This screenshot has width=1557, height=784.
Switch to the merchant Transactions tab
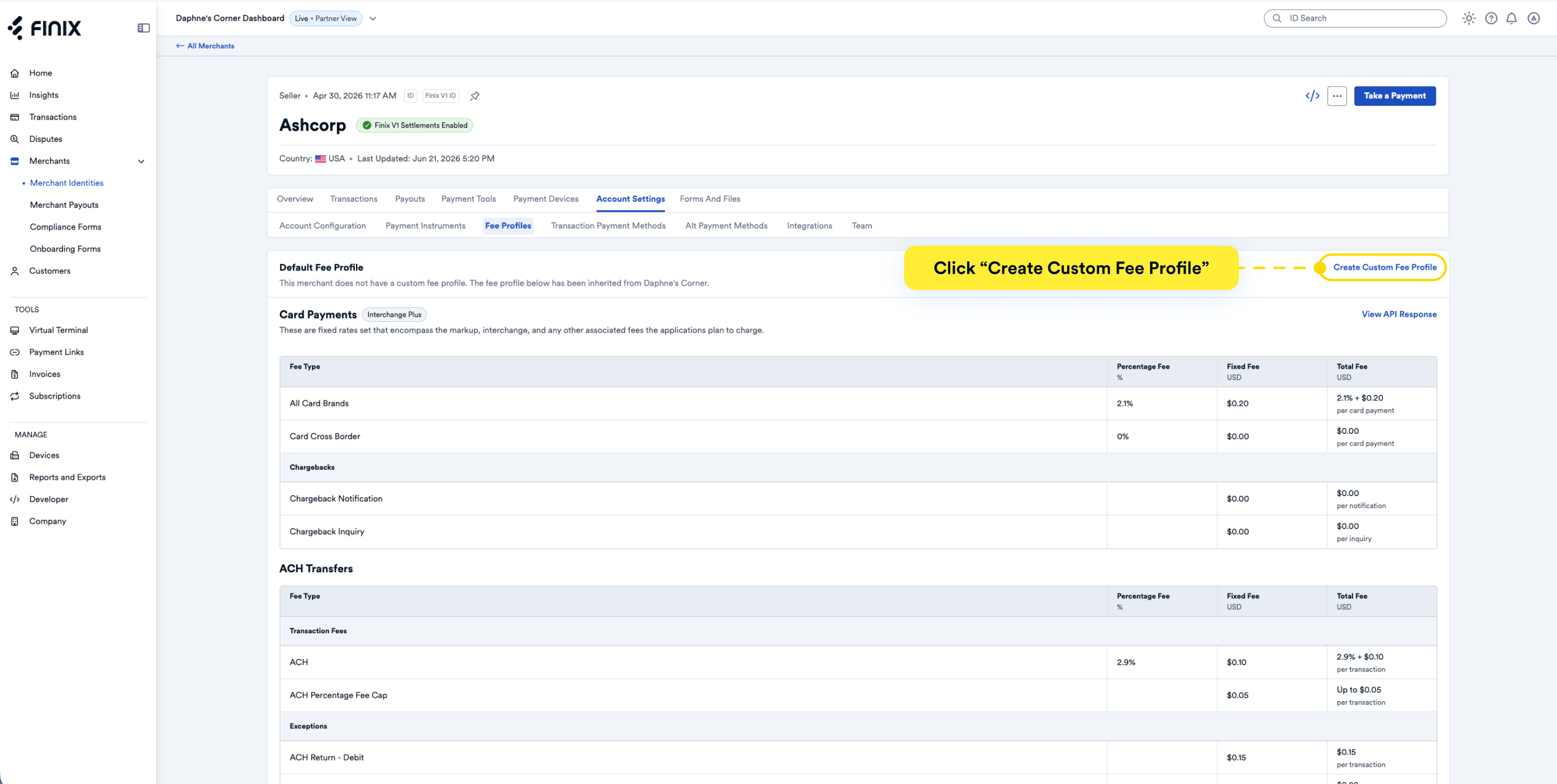[x=354, y=199]
